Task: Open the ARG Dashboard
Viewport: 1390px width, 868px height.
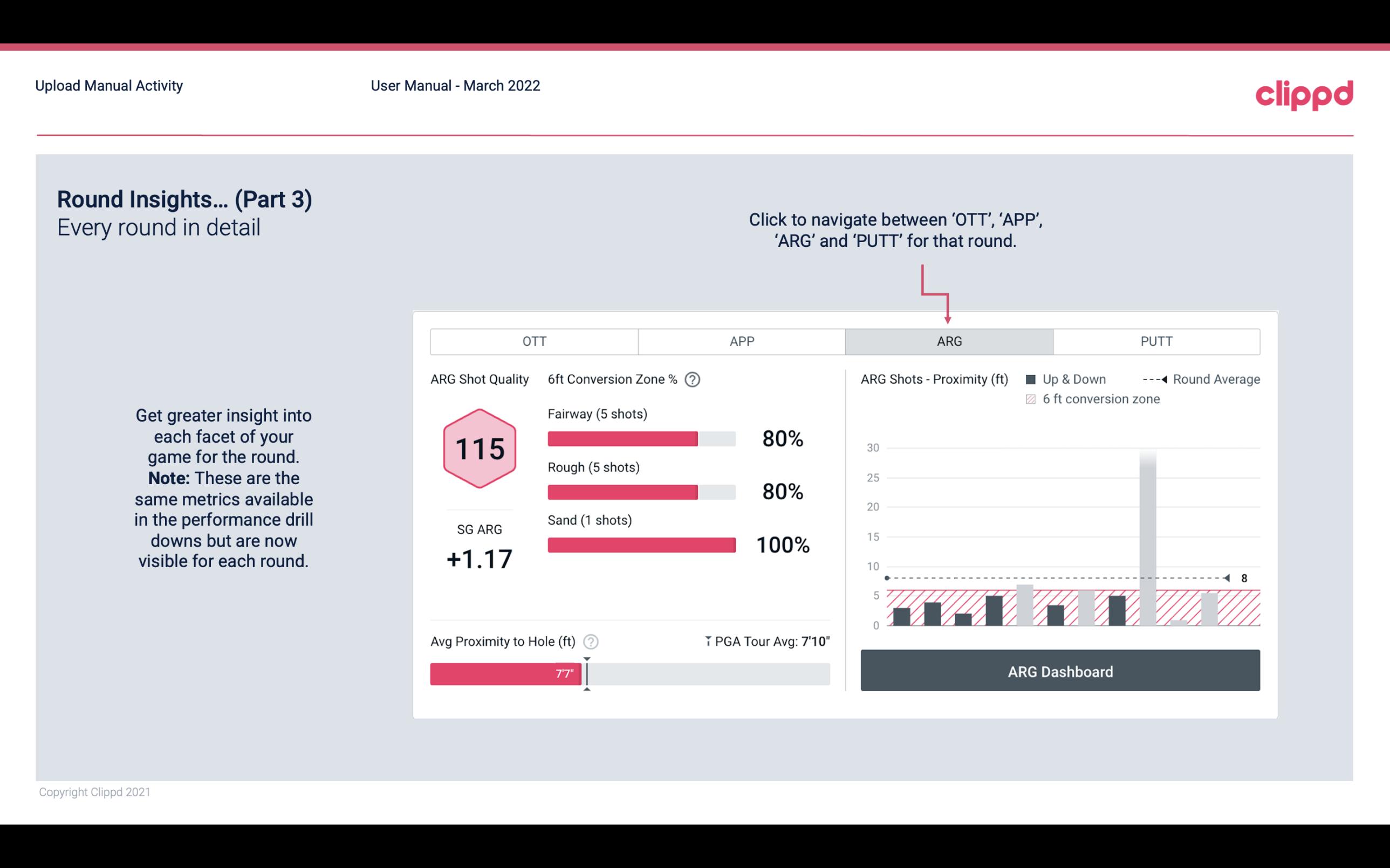Action: (1061, 671)
